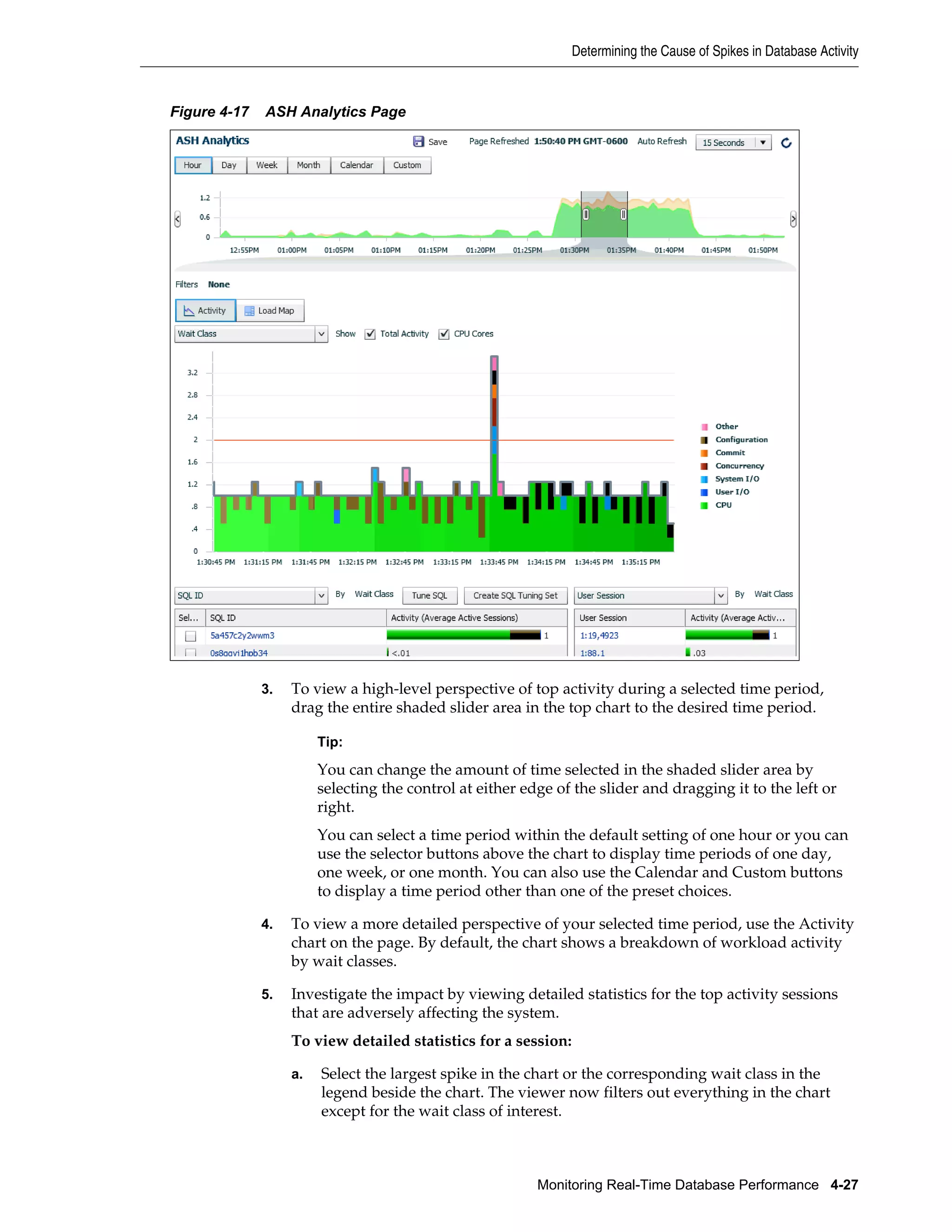Viewport: 952px width, 1232px height.
Task: Click the Concurrency legend color swatch
Action: coord(704,466)
